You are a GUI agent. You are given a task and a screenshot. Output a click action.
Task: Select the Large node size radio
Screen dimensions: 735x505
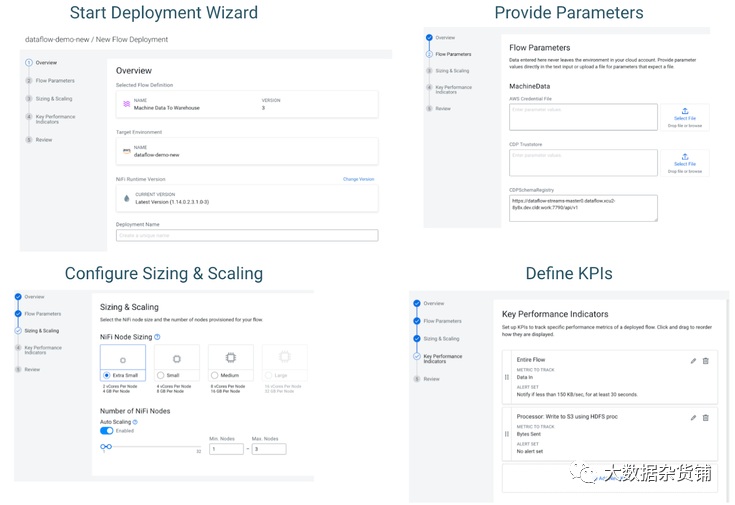point(269,375)
